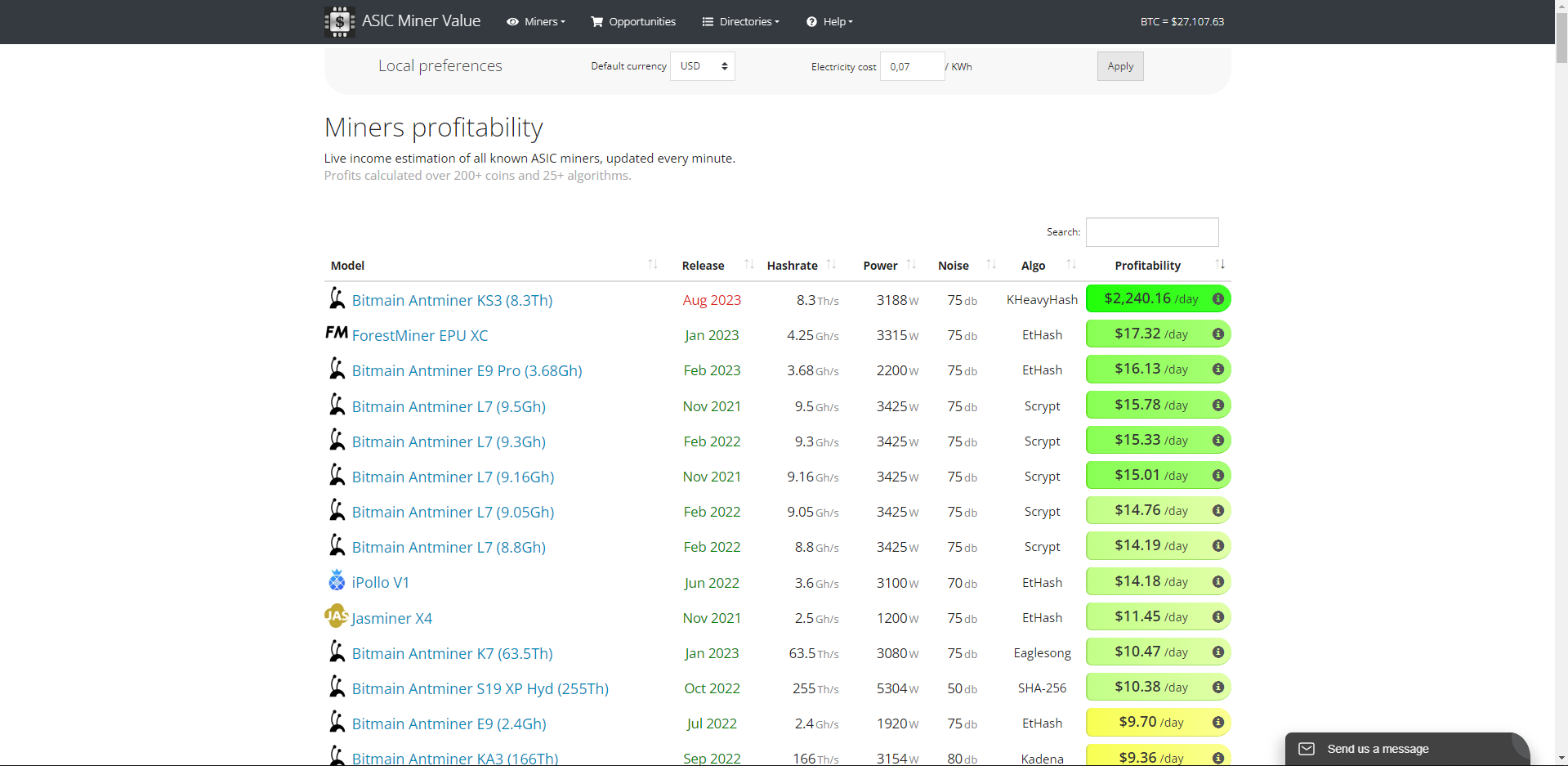Click the $2,240.16 /day profitability badge

1158,299
